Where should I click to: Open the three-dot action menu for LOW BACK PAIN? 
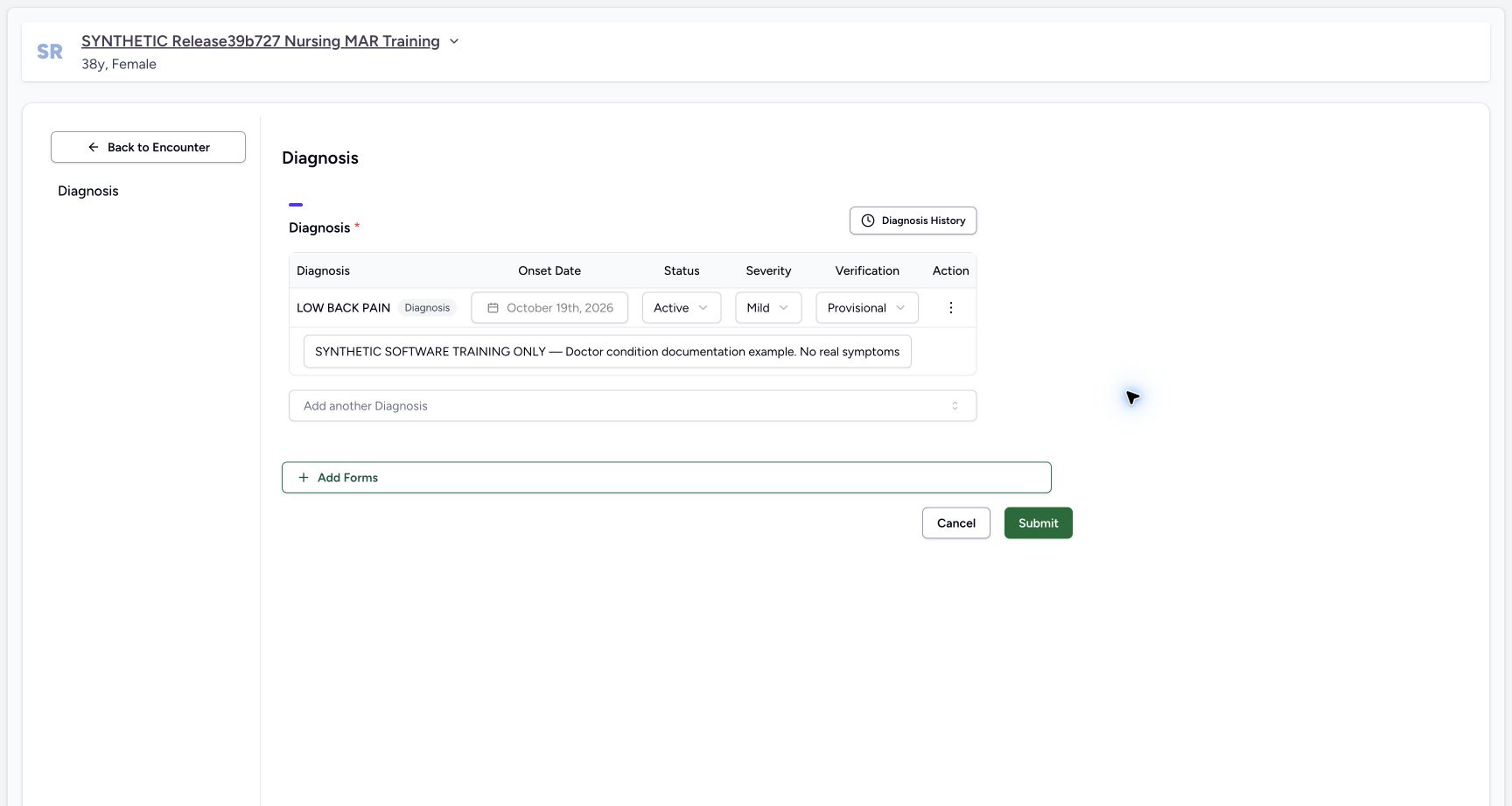pos(950,308)
